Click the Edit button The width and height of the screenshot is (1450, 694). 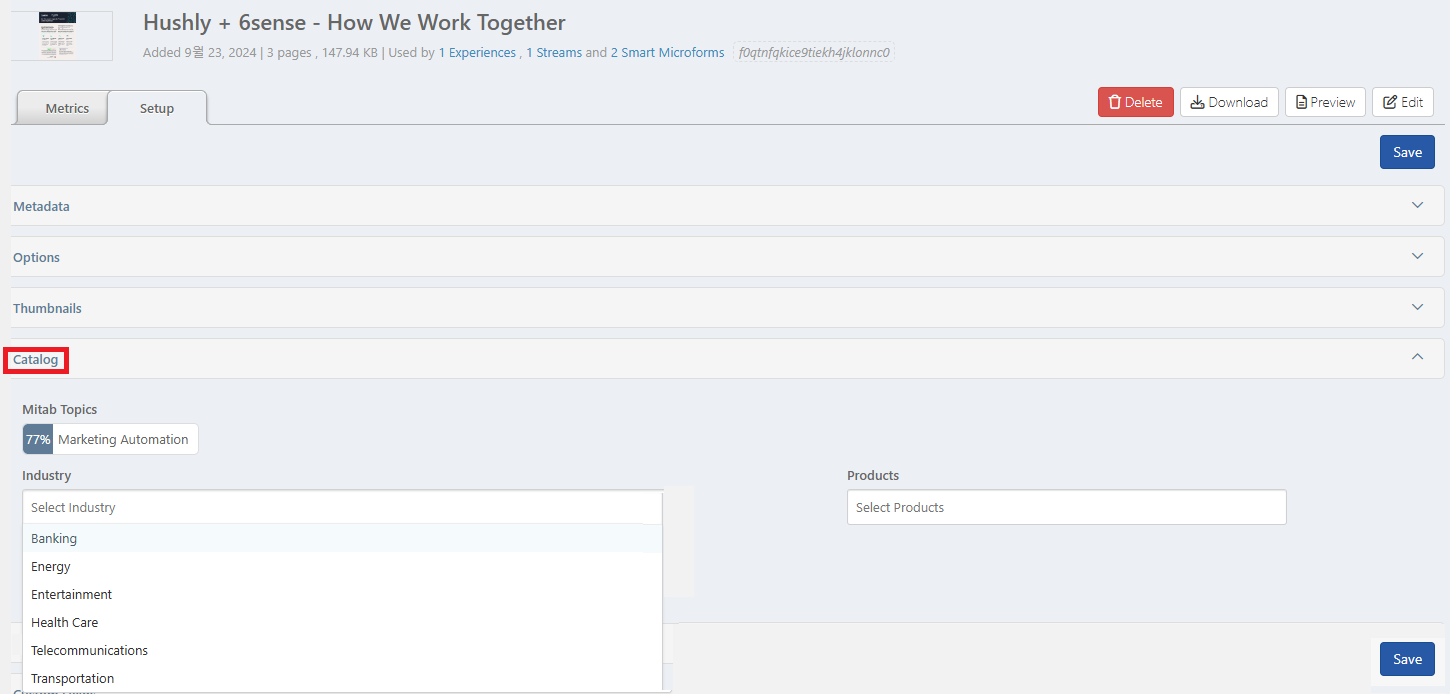pos(1403,102)
